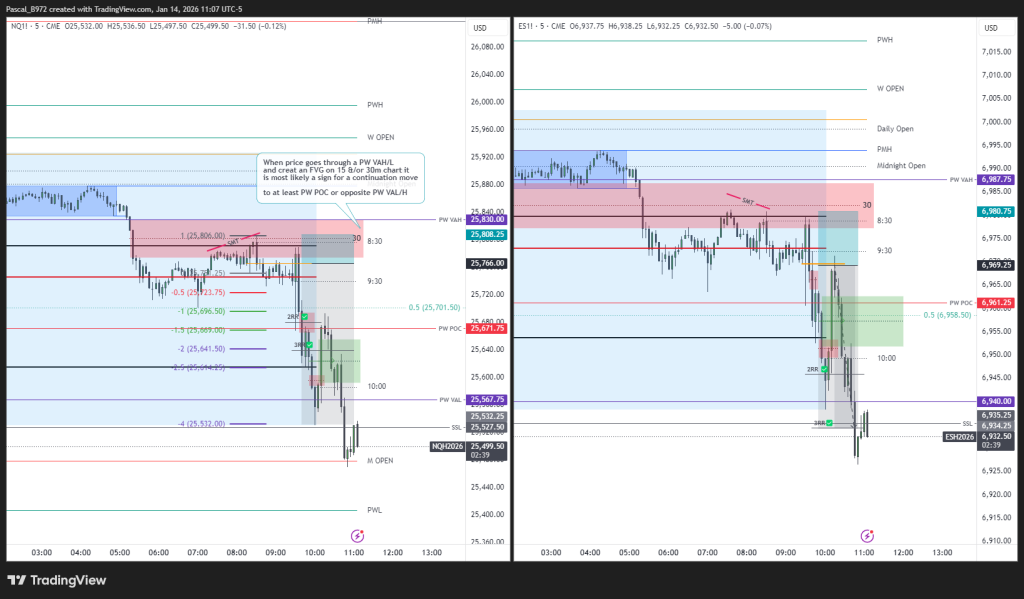Click 09:00 on the NQ time axis

tap(276, 552)
